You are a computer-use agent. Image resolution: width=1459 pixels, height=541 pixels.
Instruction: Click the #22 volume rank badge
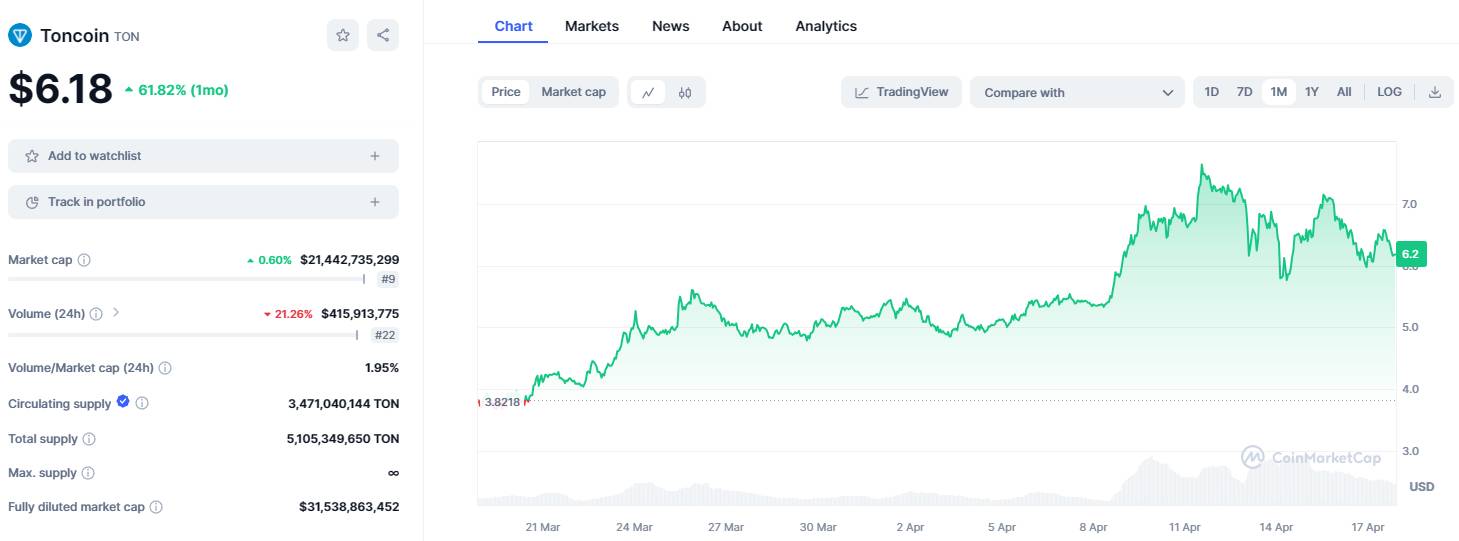tap(385, 335)
